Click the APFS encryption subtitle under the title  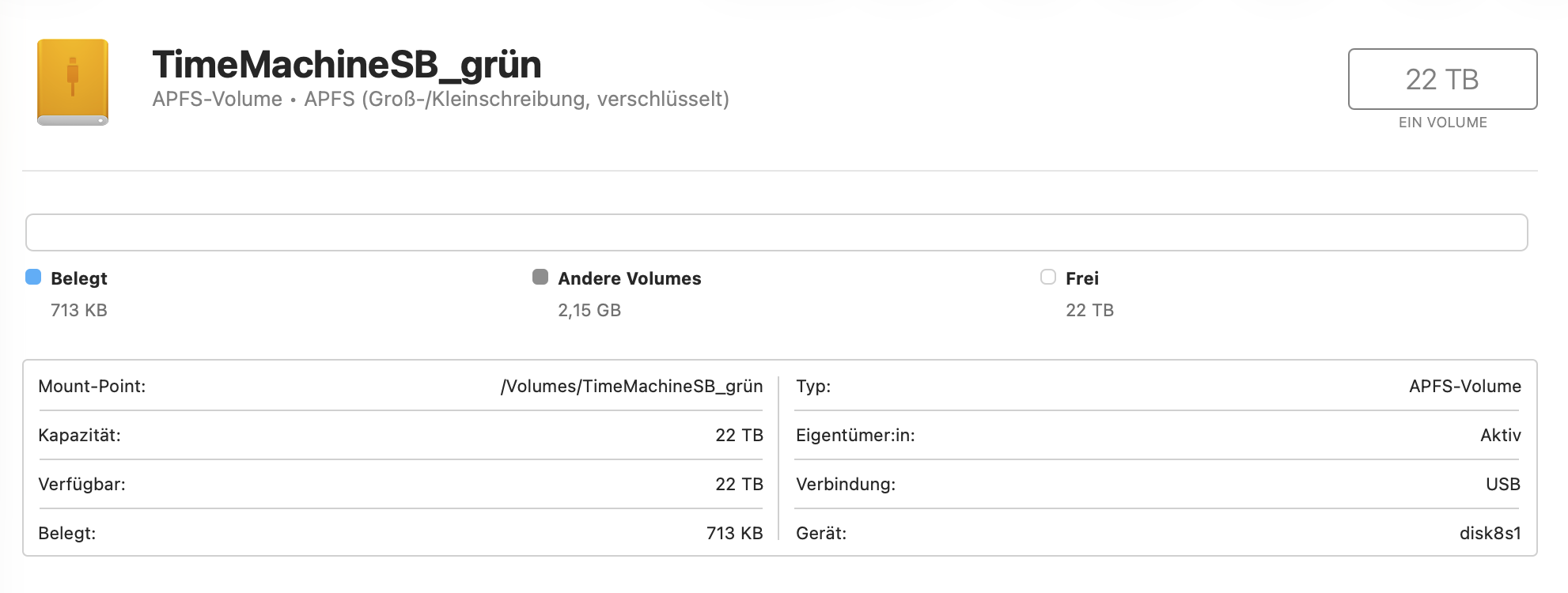point(441,100)
